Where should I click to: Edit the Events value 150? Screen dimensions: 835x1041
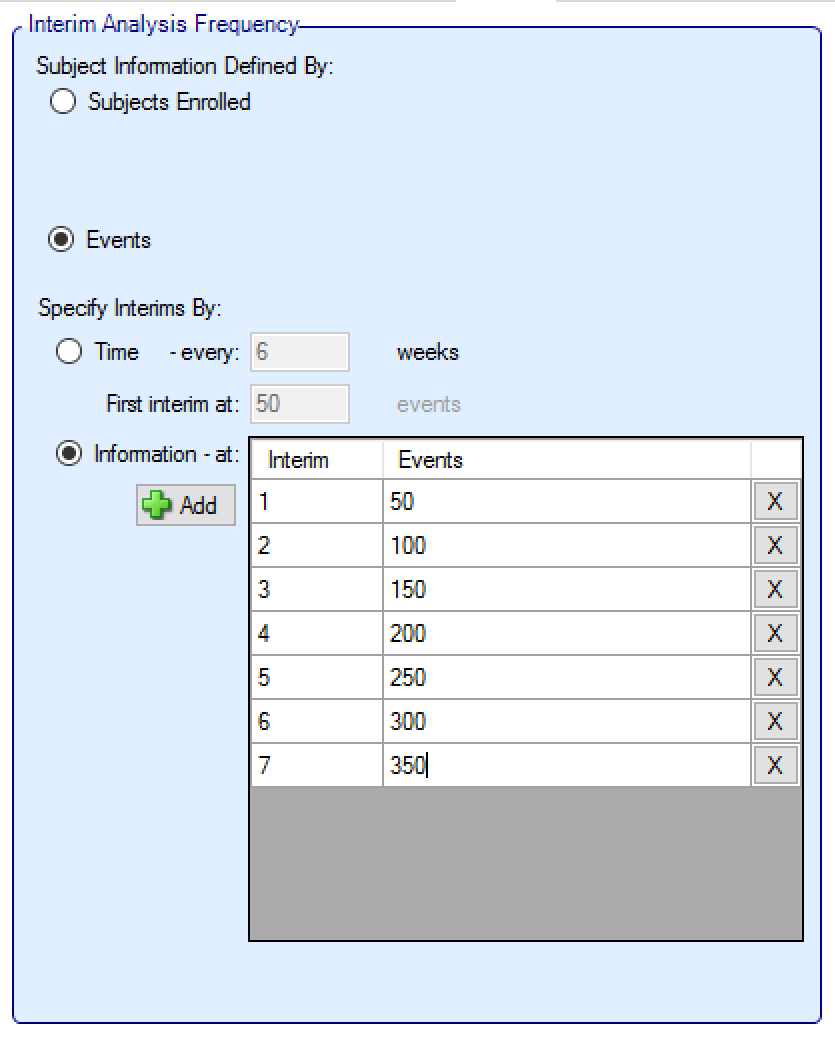point(565,590)
